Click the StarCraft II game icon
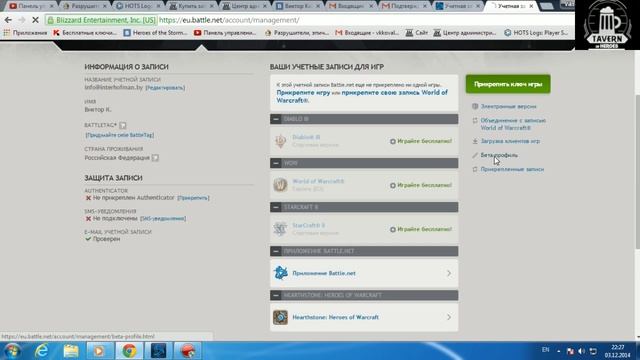 click(280, 229)
